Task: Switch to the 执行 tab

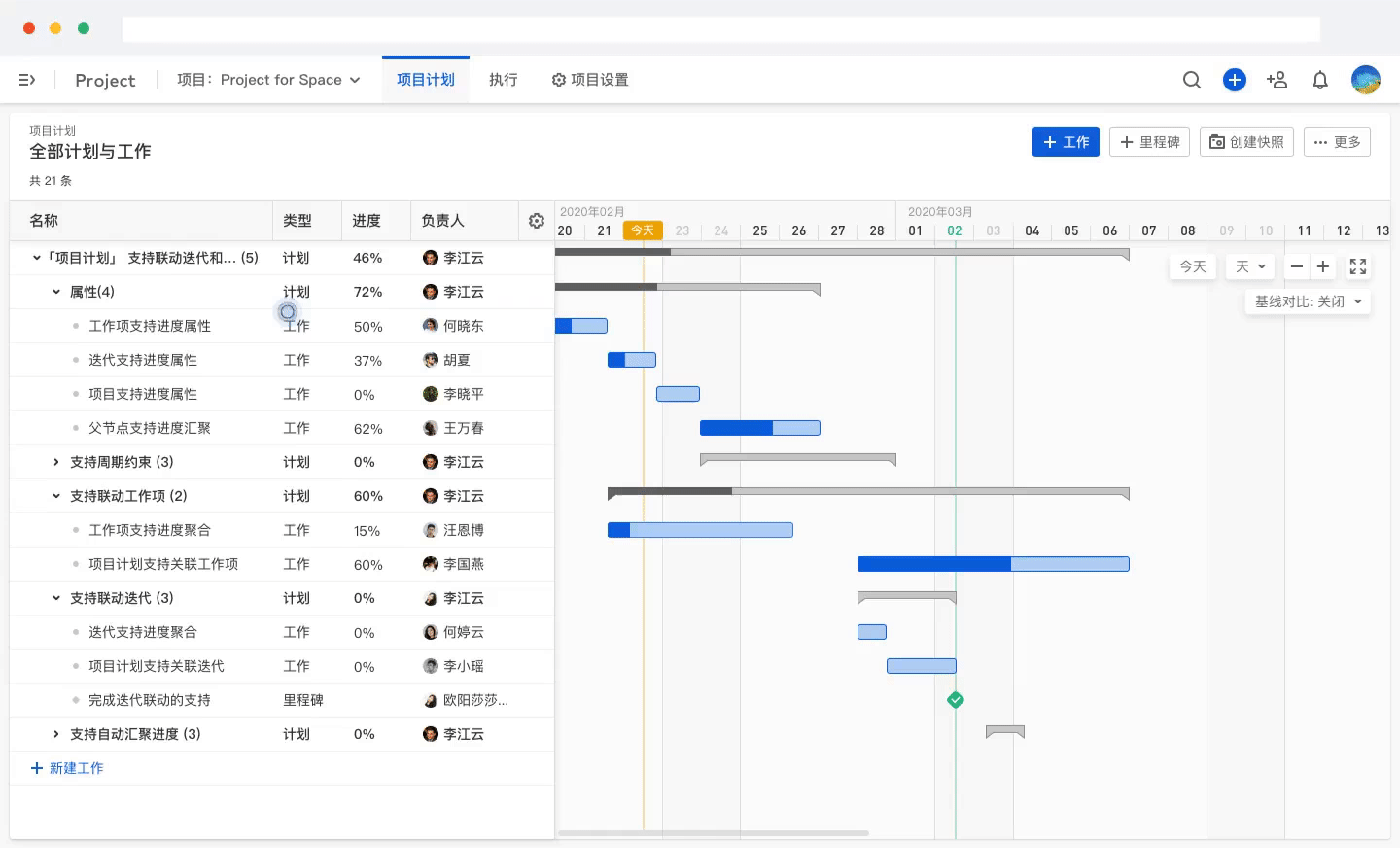Action: tap(504, 80)
